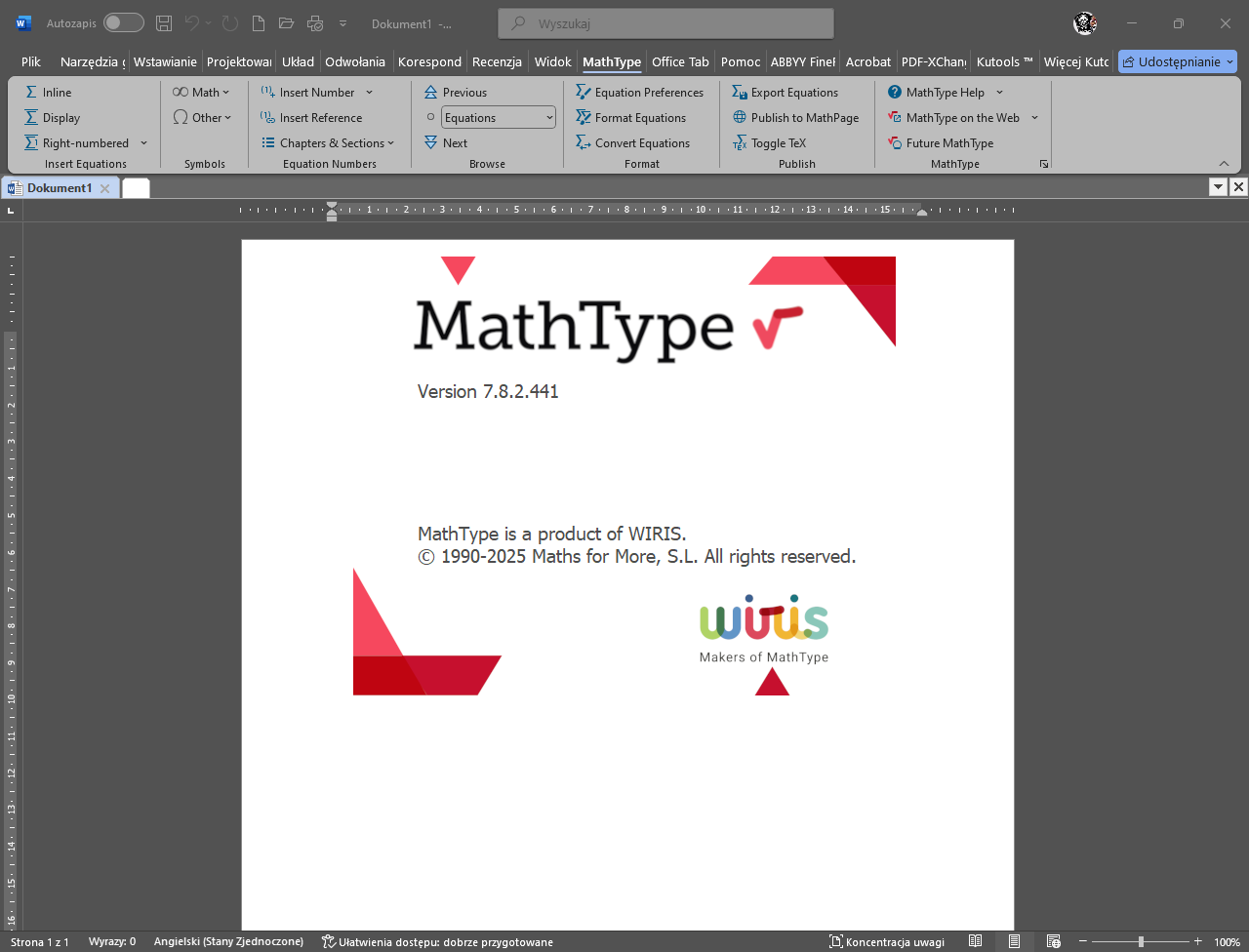This screenshot has width=1249, height=952.
Task: Click the Wyszukaj search box
Action: 665,23
